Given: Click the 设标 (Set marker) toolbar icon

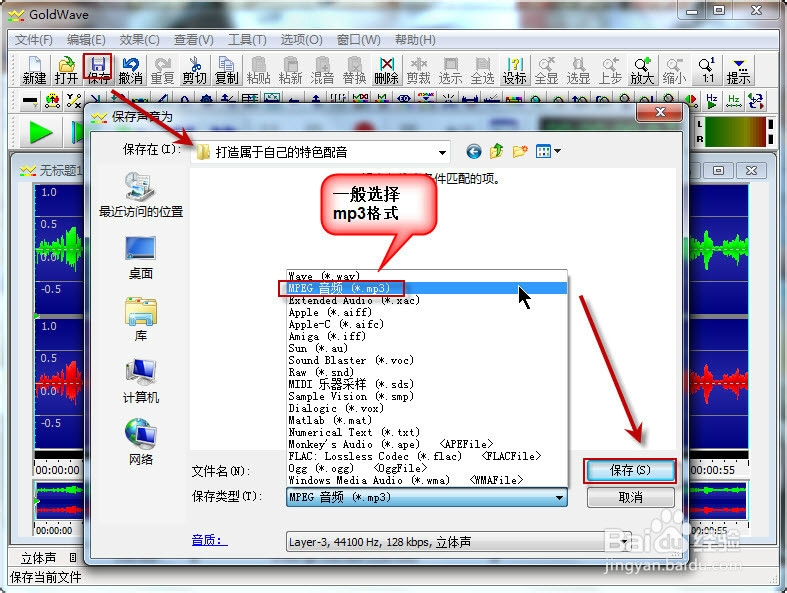Looking at the screenshot, I should point(514,70).
